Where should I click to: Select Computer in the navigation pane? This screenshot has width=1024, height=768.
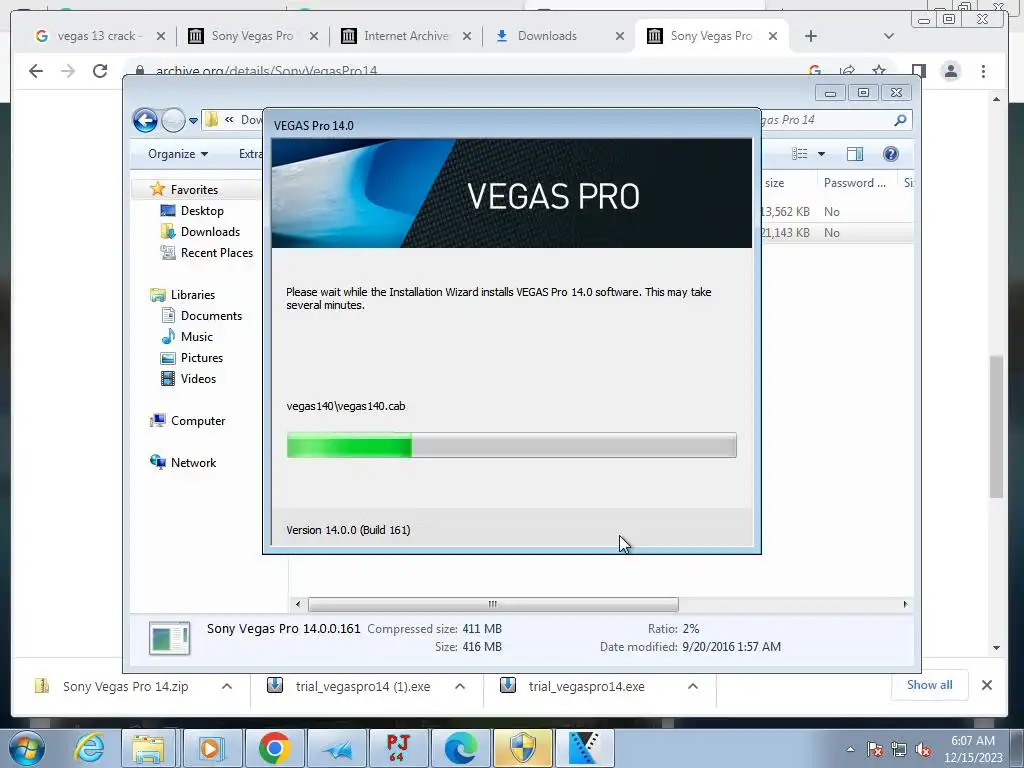coord(198,421)
